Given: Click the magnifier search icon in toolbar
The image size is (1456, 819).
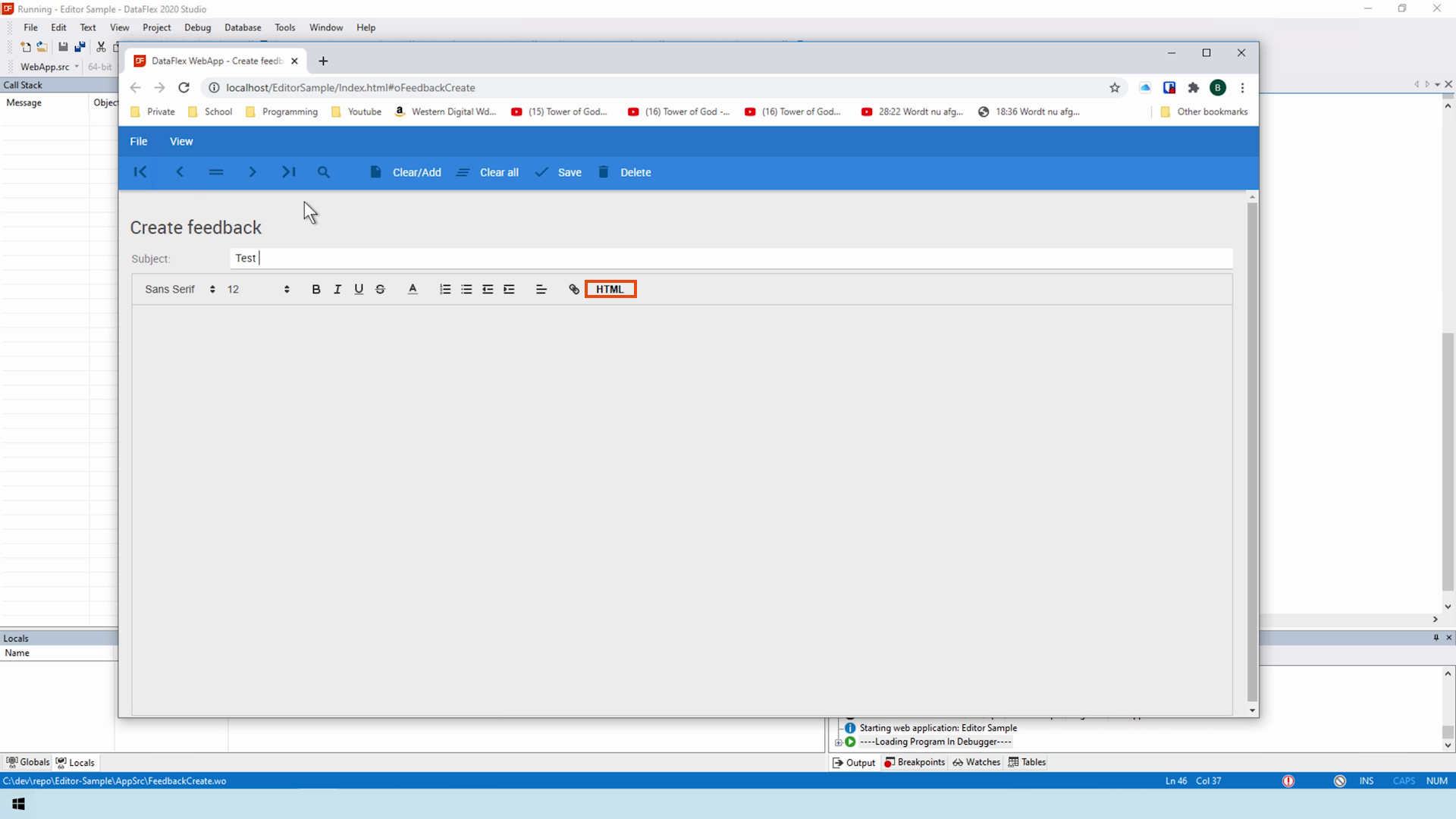Looking at the screenshot, I should (x=324, y=172).
